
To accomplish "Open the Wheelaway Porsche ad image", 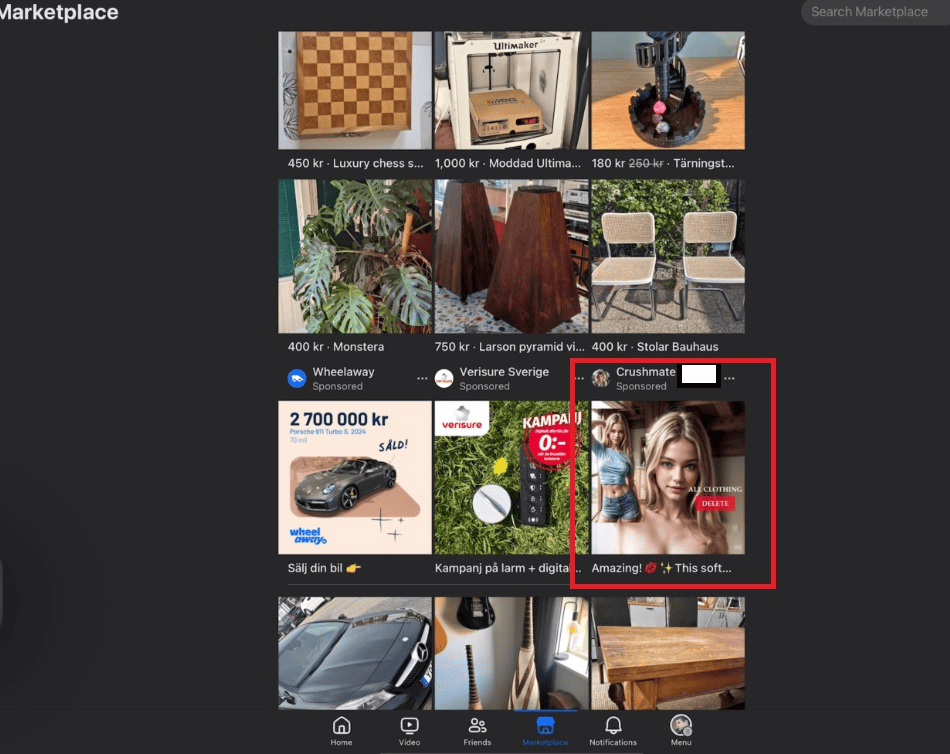I will click(355, 477).
